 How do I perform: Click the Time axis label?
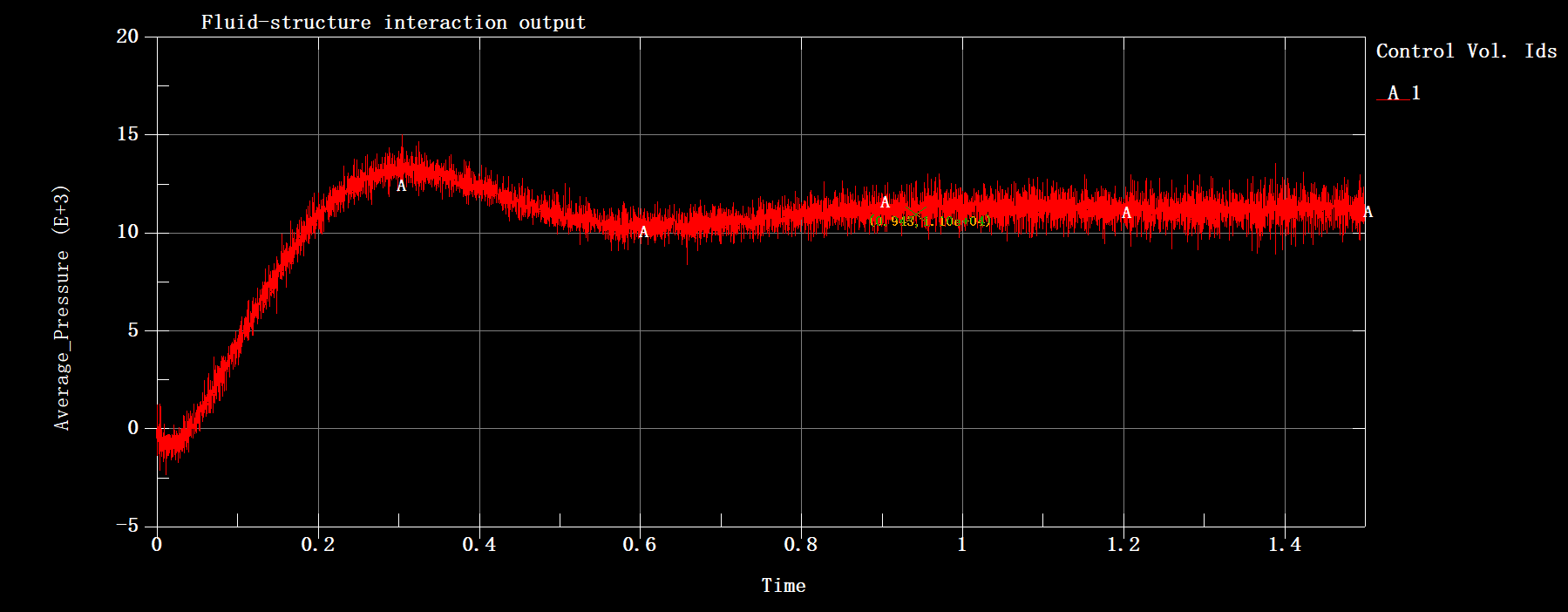click(784, 586)
